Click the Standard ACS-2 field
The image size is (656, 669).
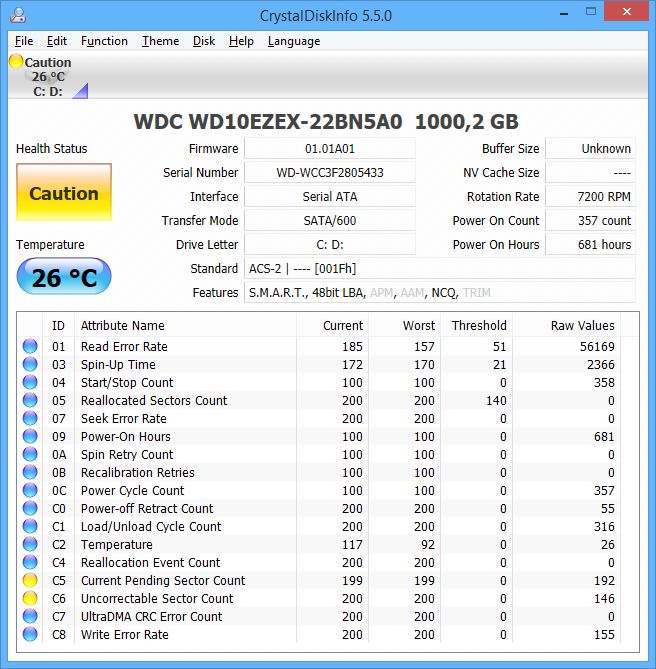[x=440, y=268]
